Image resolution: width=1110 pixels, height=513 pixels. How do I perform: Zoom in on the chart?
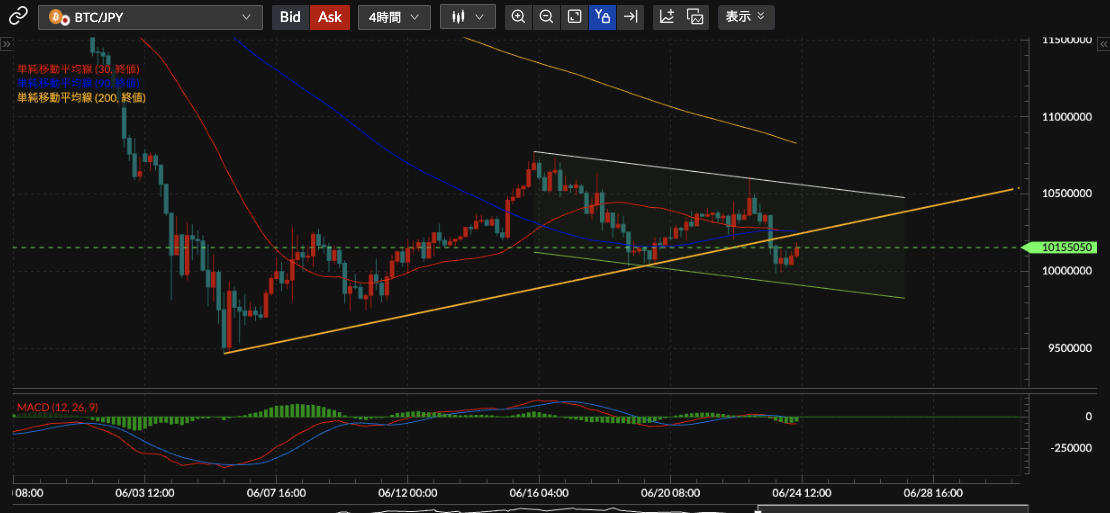(518, 16)
